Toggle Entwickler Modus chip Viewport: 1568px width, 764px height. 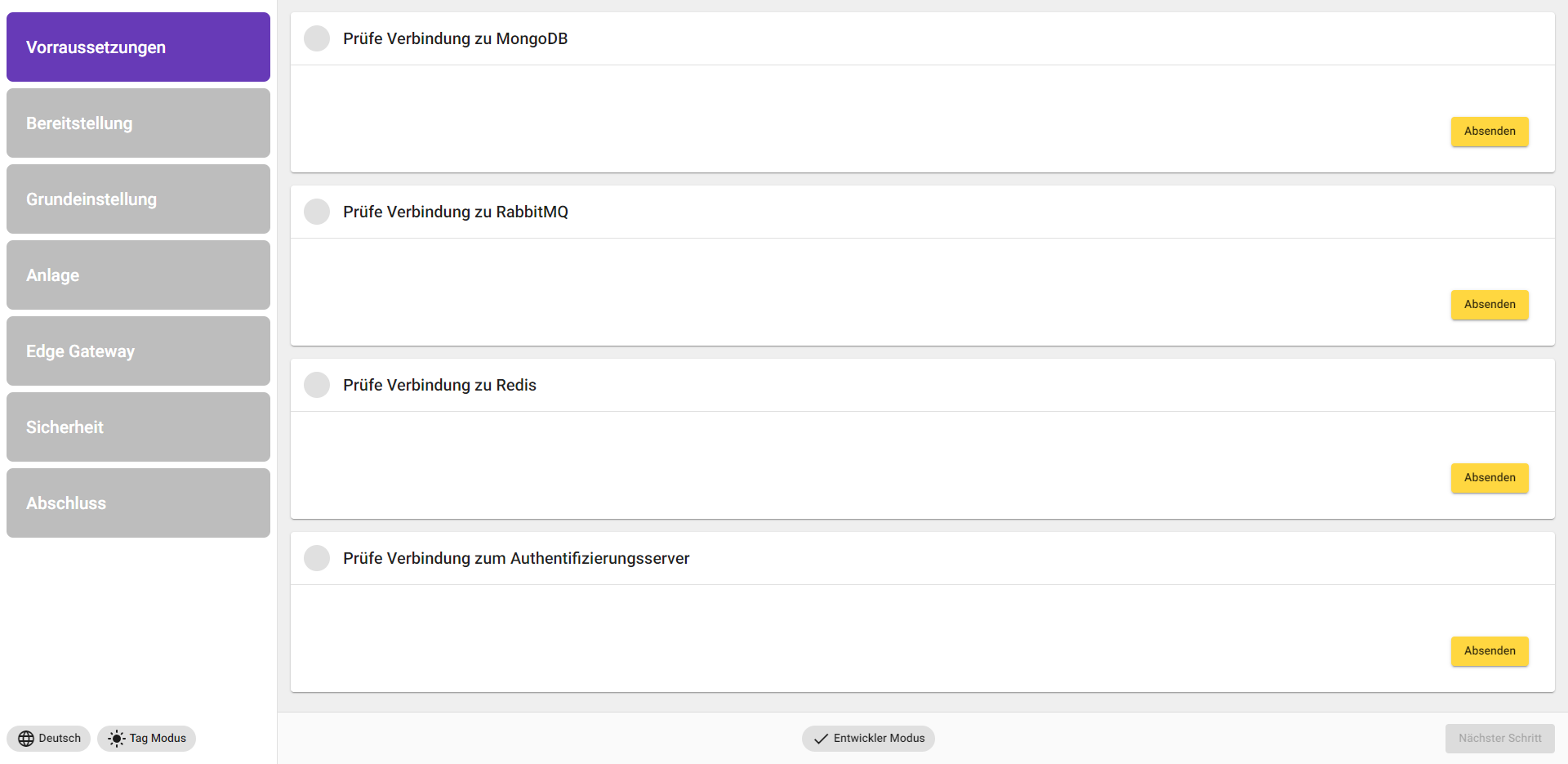tap(869, 739)
